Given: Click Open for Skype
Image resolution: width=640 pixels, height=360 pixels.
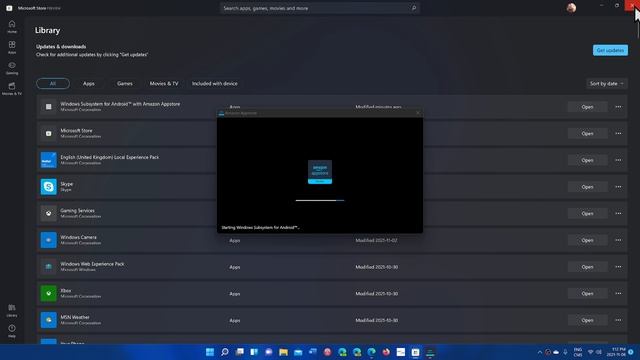Looking at the screenshot, I should (x=587, y=187).
